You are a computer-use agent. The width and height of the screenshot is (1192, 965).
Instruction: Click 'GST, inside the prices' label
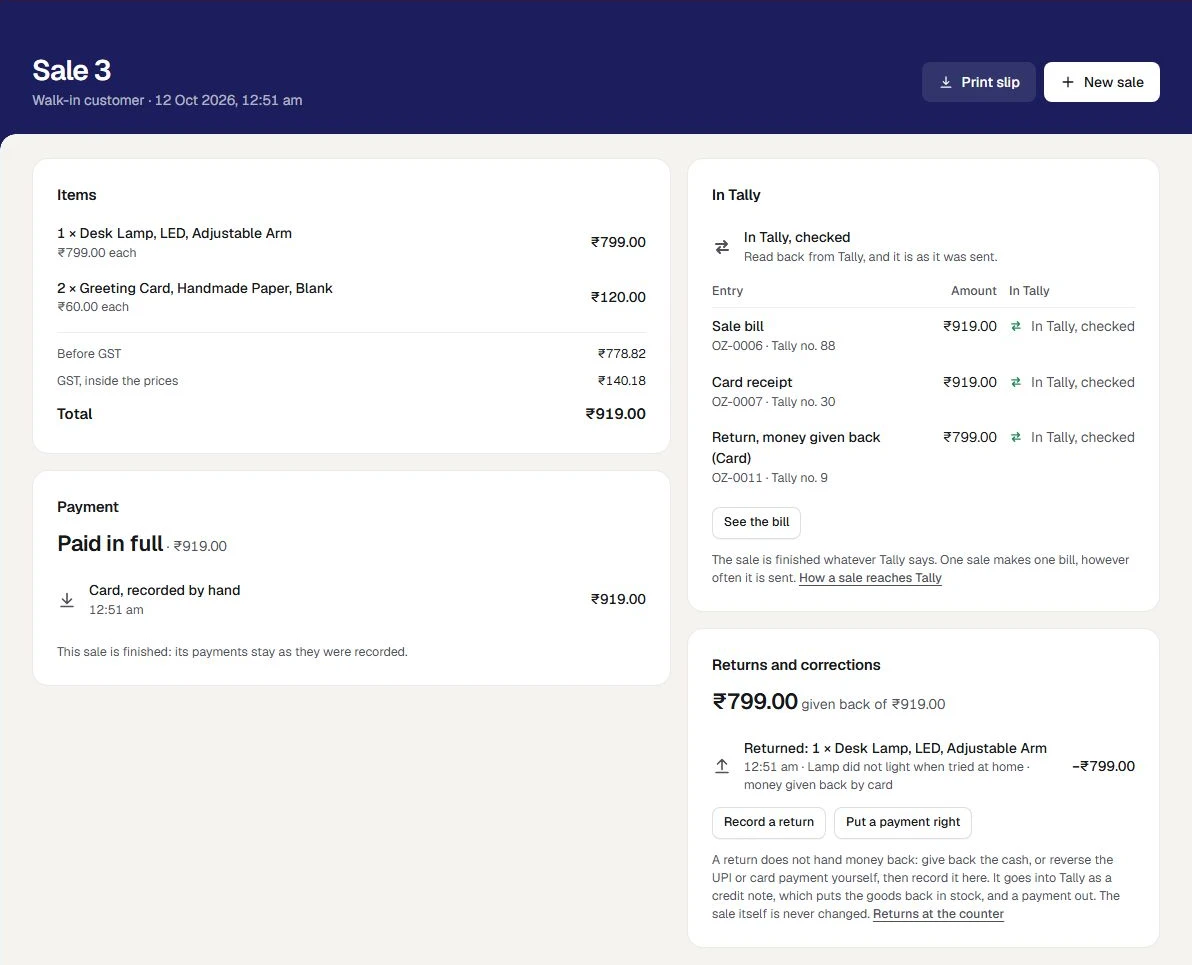[118, 381]
